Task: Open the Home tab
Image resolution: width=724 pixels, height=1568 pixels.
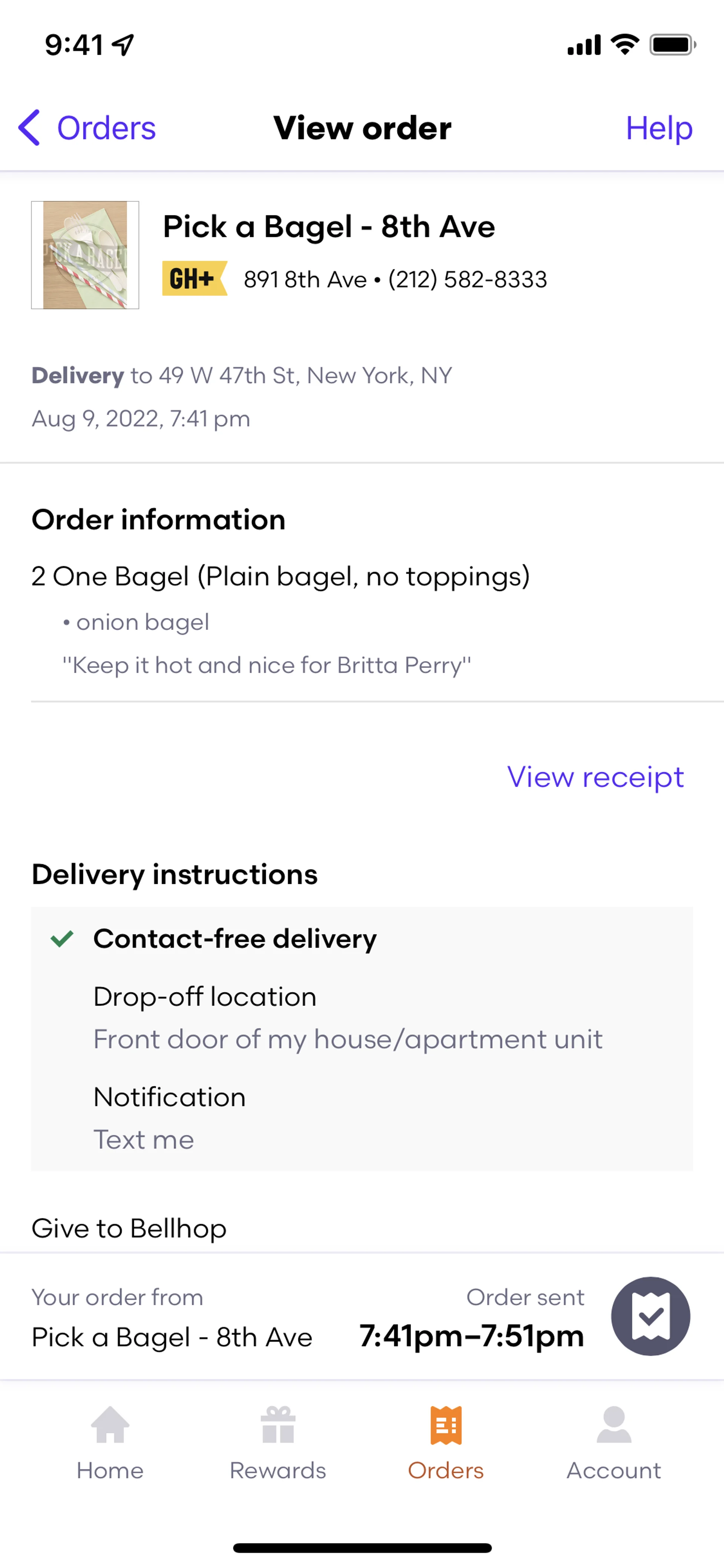Action: click(x=110, y=1443)
